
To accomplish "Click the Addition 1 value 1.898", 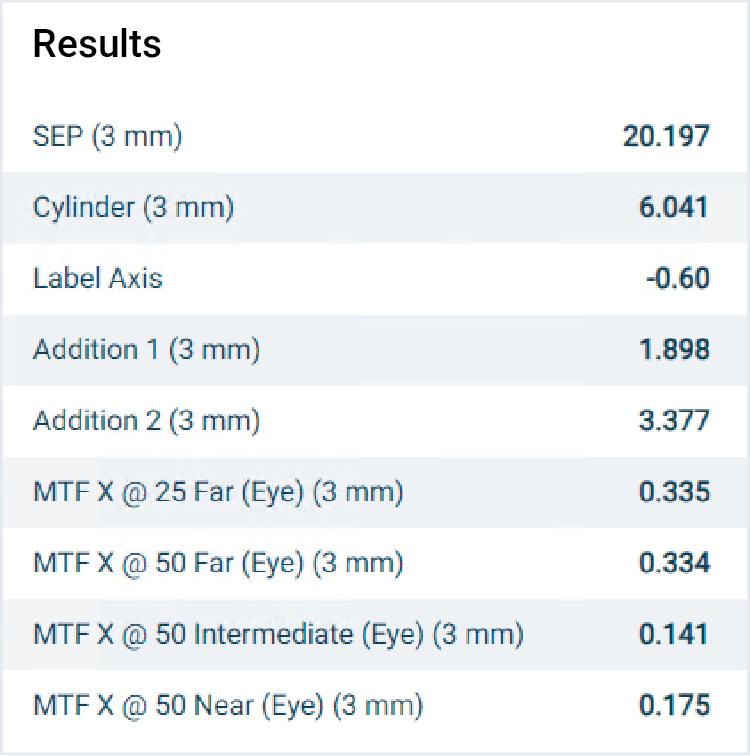I will pos(673,350).
